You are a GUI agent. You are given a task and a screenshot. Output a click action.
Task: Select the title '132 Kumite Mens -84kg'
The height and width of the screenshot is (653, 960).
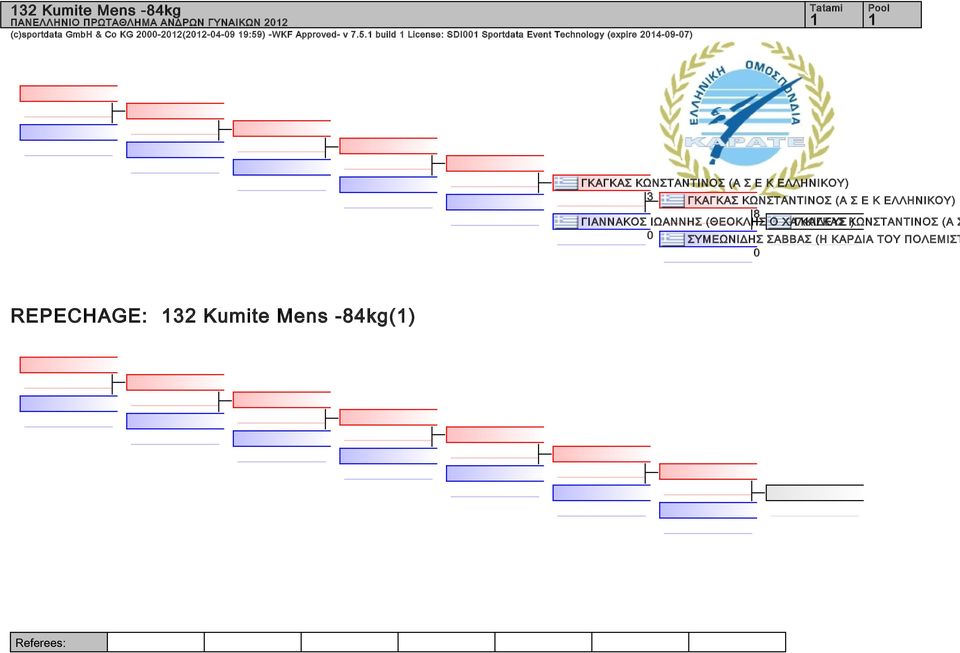[x=96, y=10]
